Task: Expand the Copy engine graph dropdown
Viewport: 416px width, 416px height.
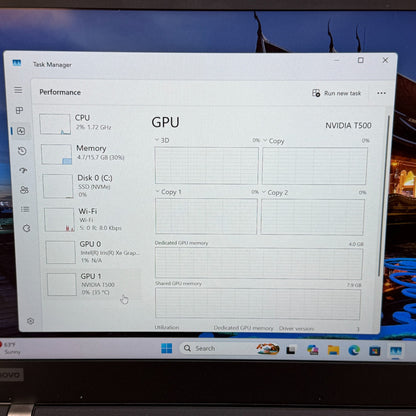Action: [x=274, y=141]
